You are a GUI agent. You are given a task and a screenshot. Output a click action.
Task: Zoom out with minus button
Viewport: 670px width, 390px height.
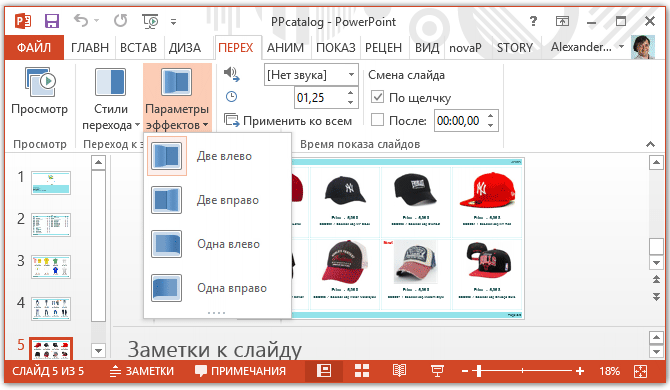point(465,371)
